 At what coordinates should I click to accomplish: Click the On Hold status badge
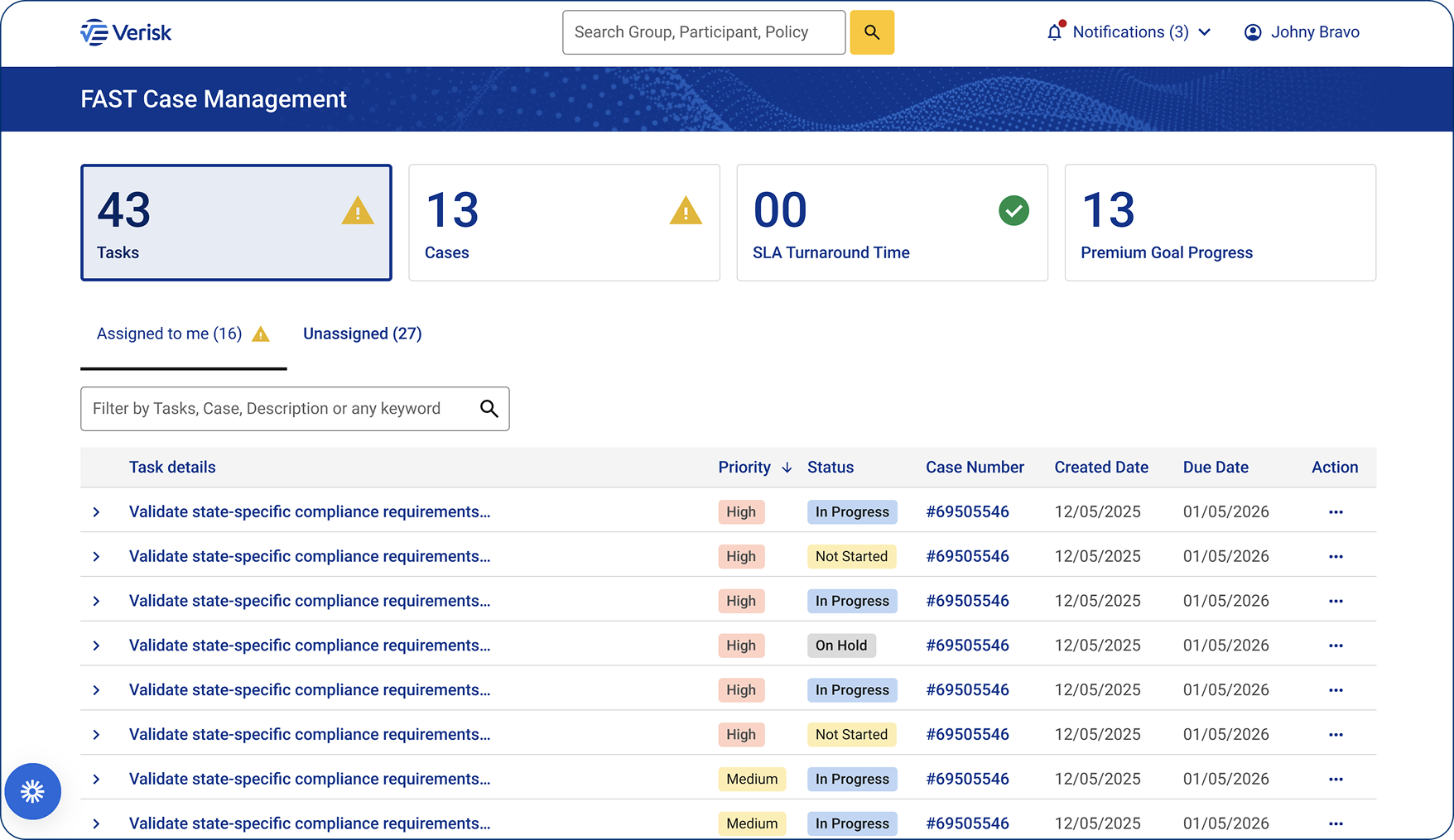tap(841, 646)
